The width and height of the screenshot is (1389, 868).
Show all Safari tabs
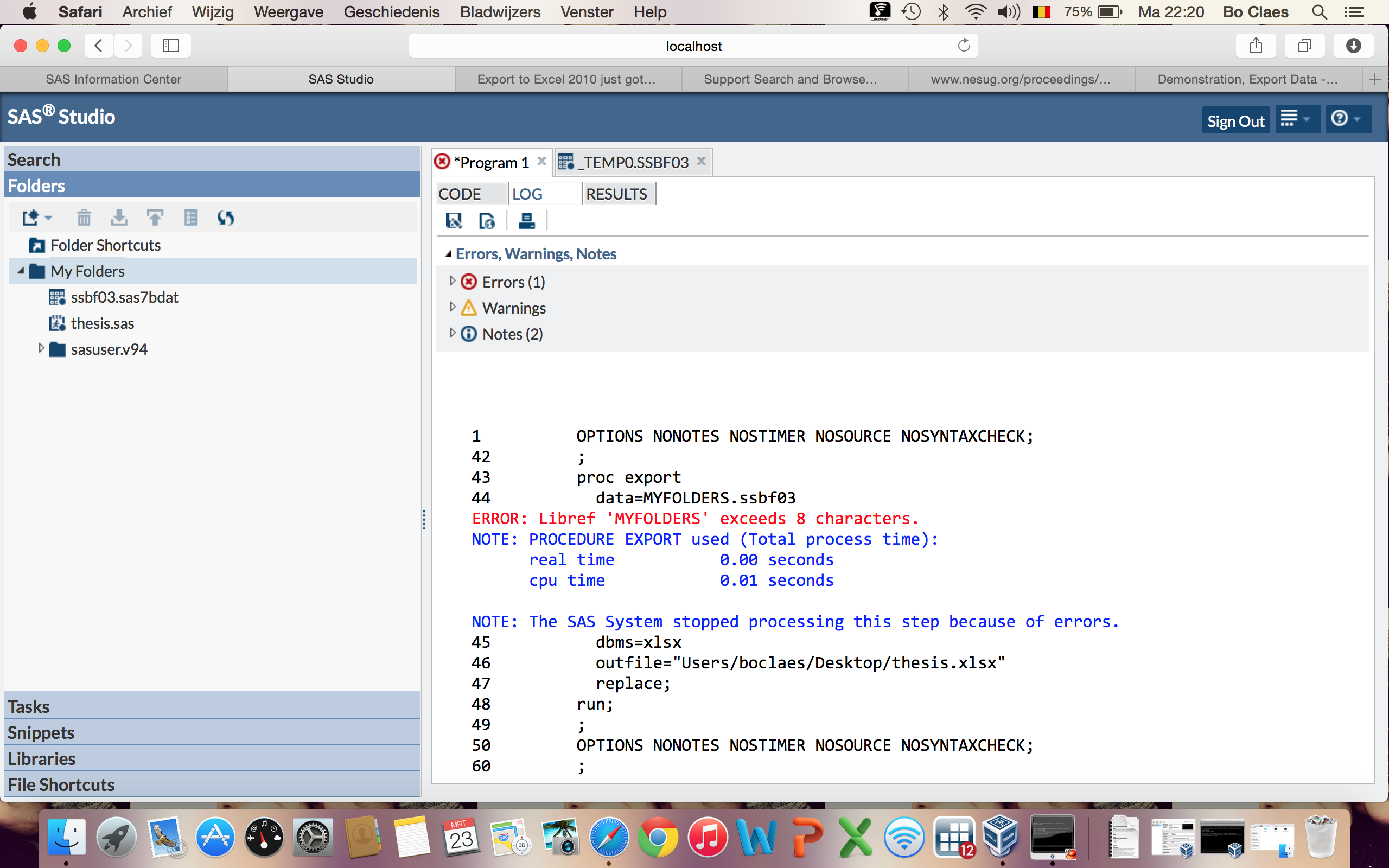1304,46
